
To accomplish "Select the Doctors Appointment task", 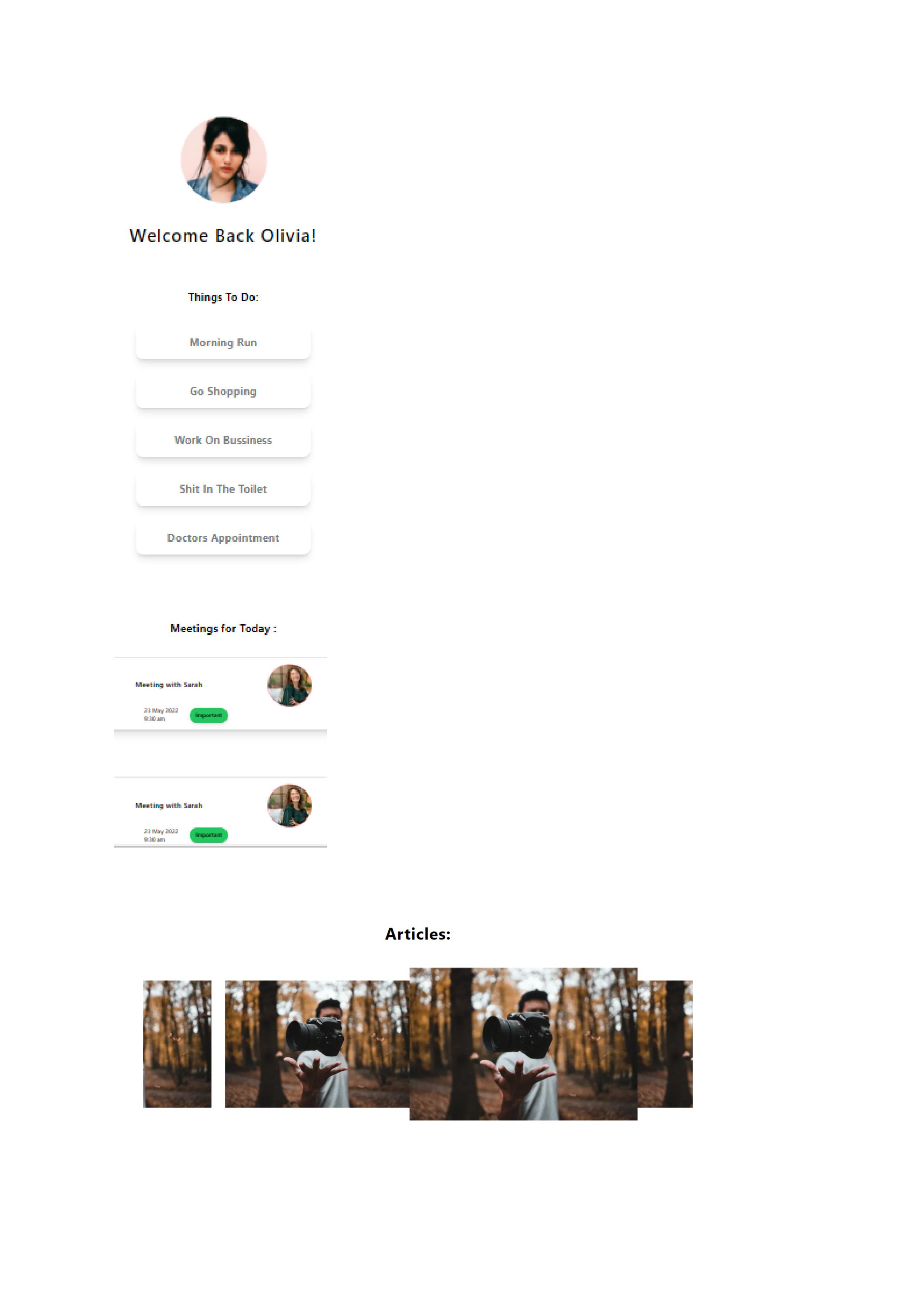I will tap(223, 538).
